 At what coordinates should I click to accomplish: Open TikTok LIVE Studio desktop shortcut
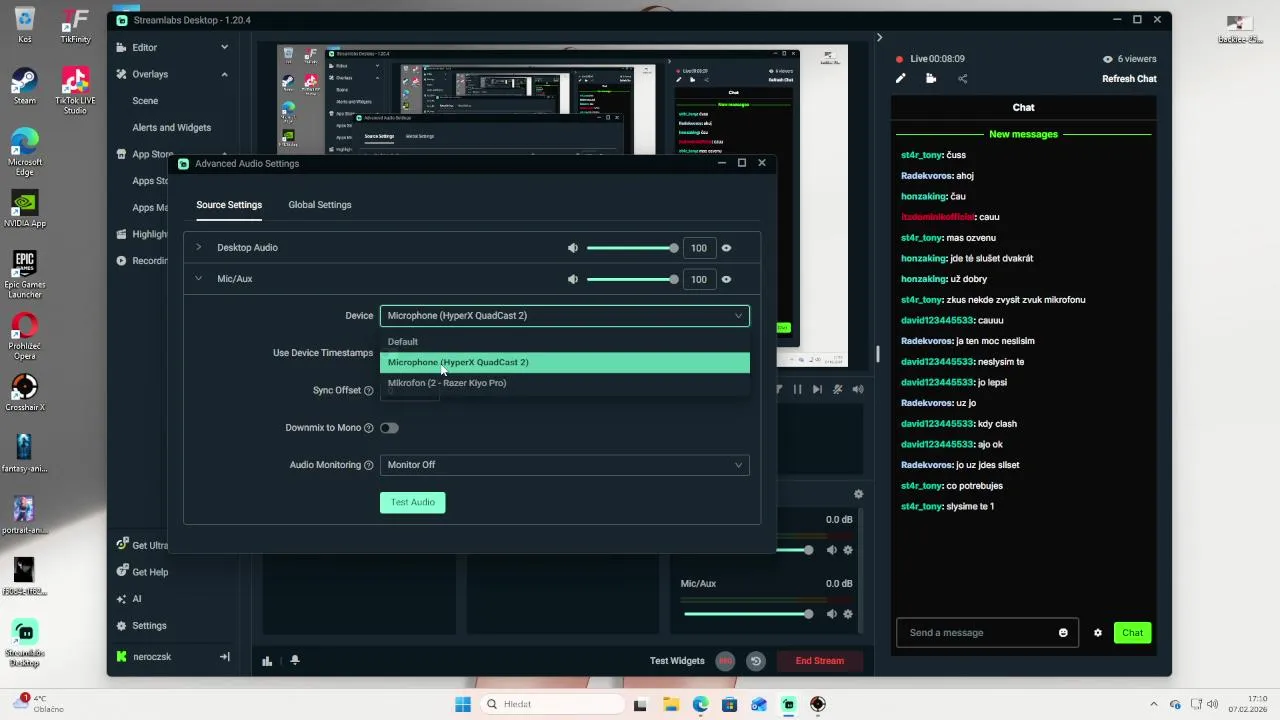(75, 90)
